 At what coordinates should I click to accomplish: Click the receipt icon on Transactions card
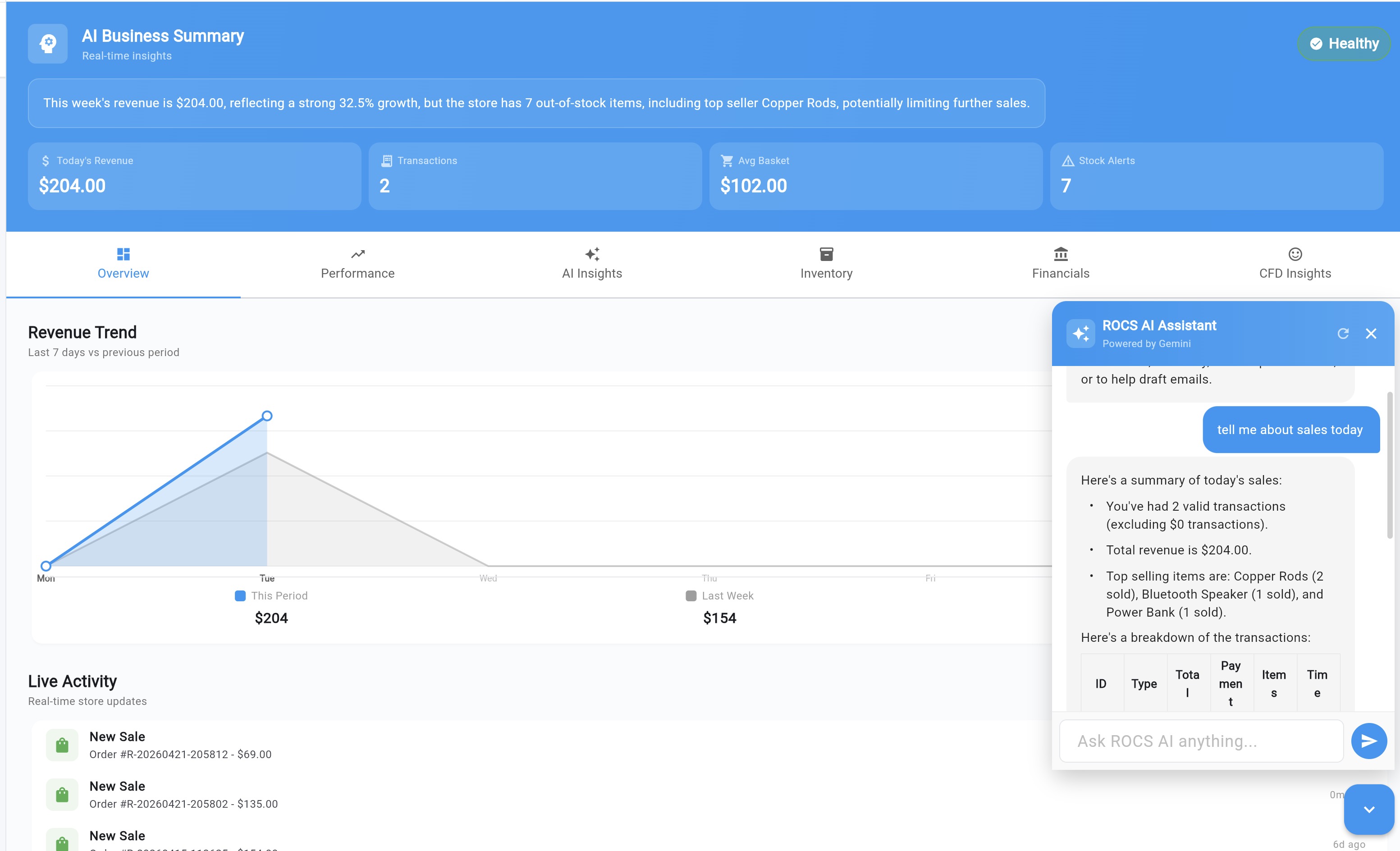tap(387, 160)
